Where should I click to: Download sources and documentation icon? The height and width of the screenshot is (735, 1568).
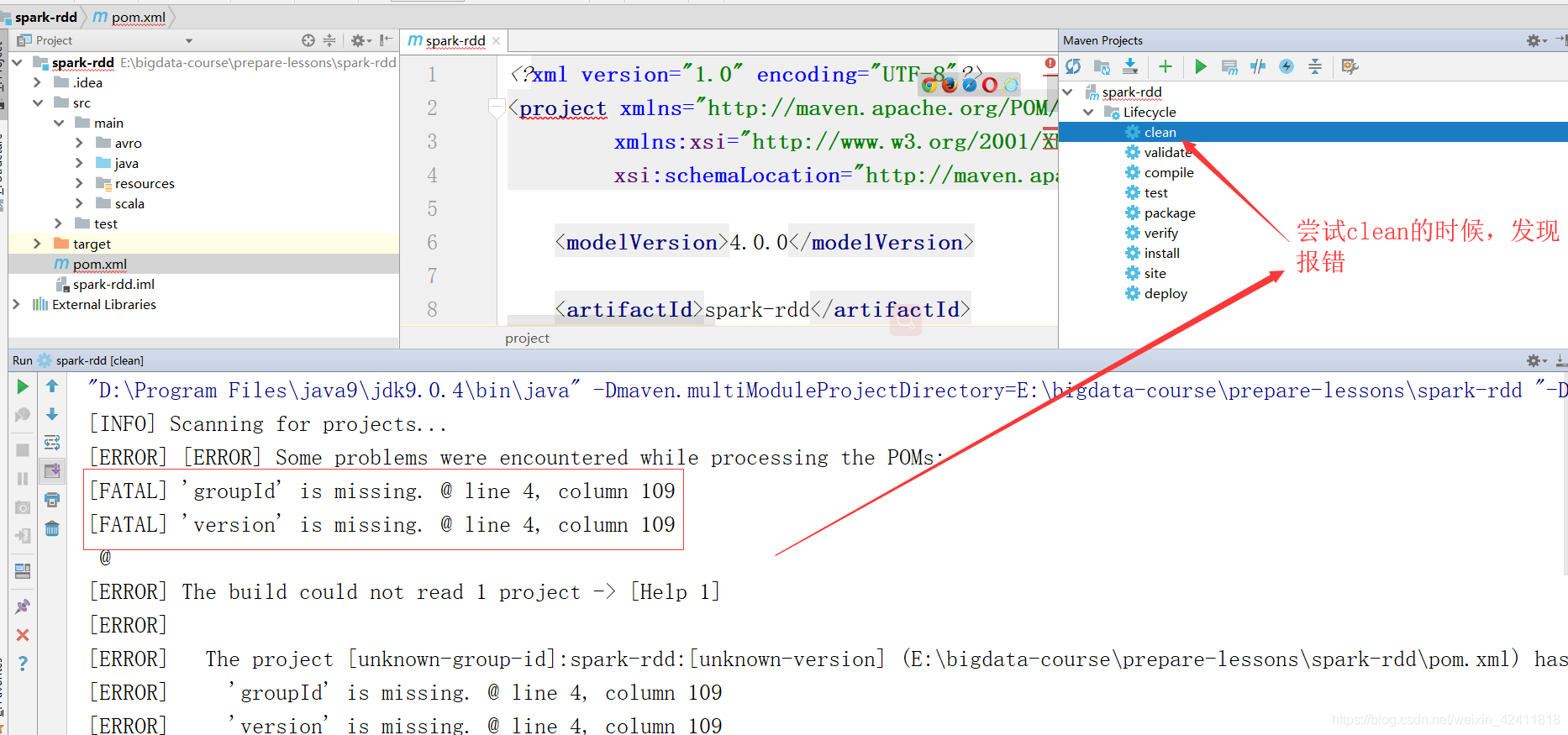1130,66
